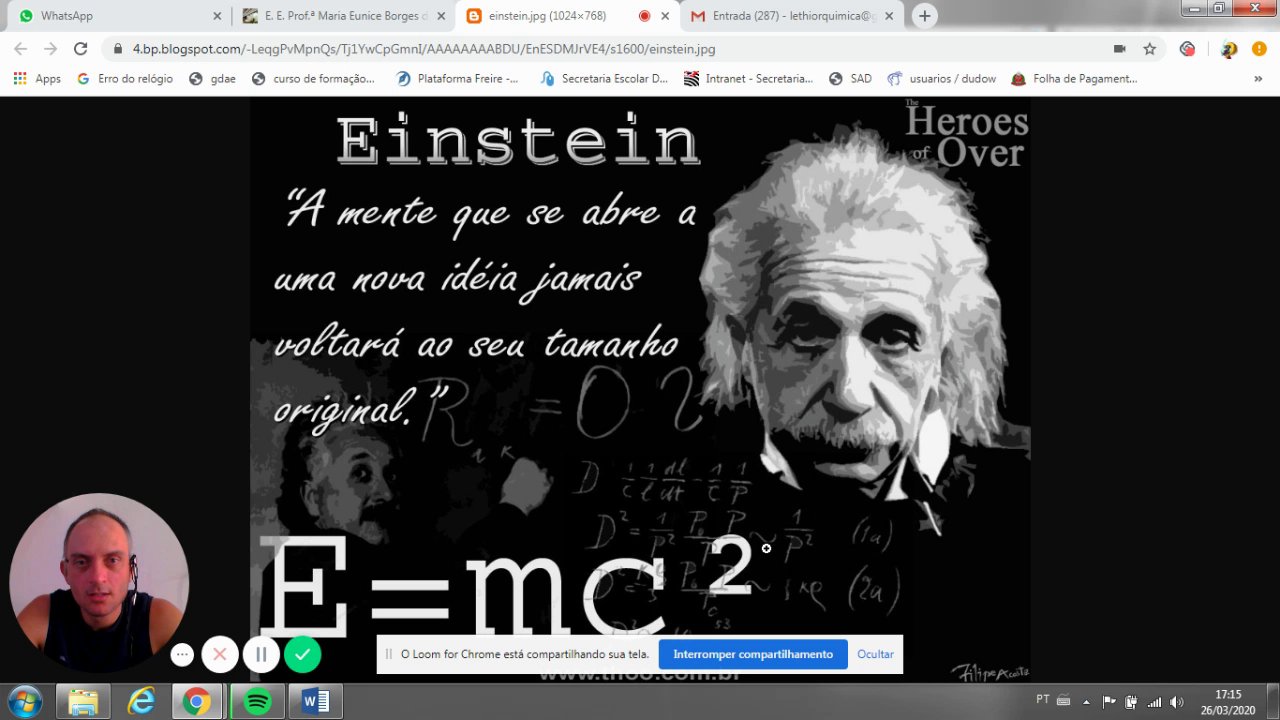The width and height of the screenshot is (1280, 720).
Task: Launch Internet Explorer from taskbar
Action: pos(141,702)
